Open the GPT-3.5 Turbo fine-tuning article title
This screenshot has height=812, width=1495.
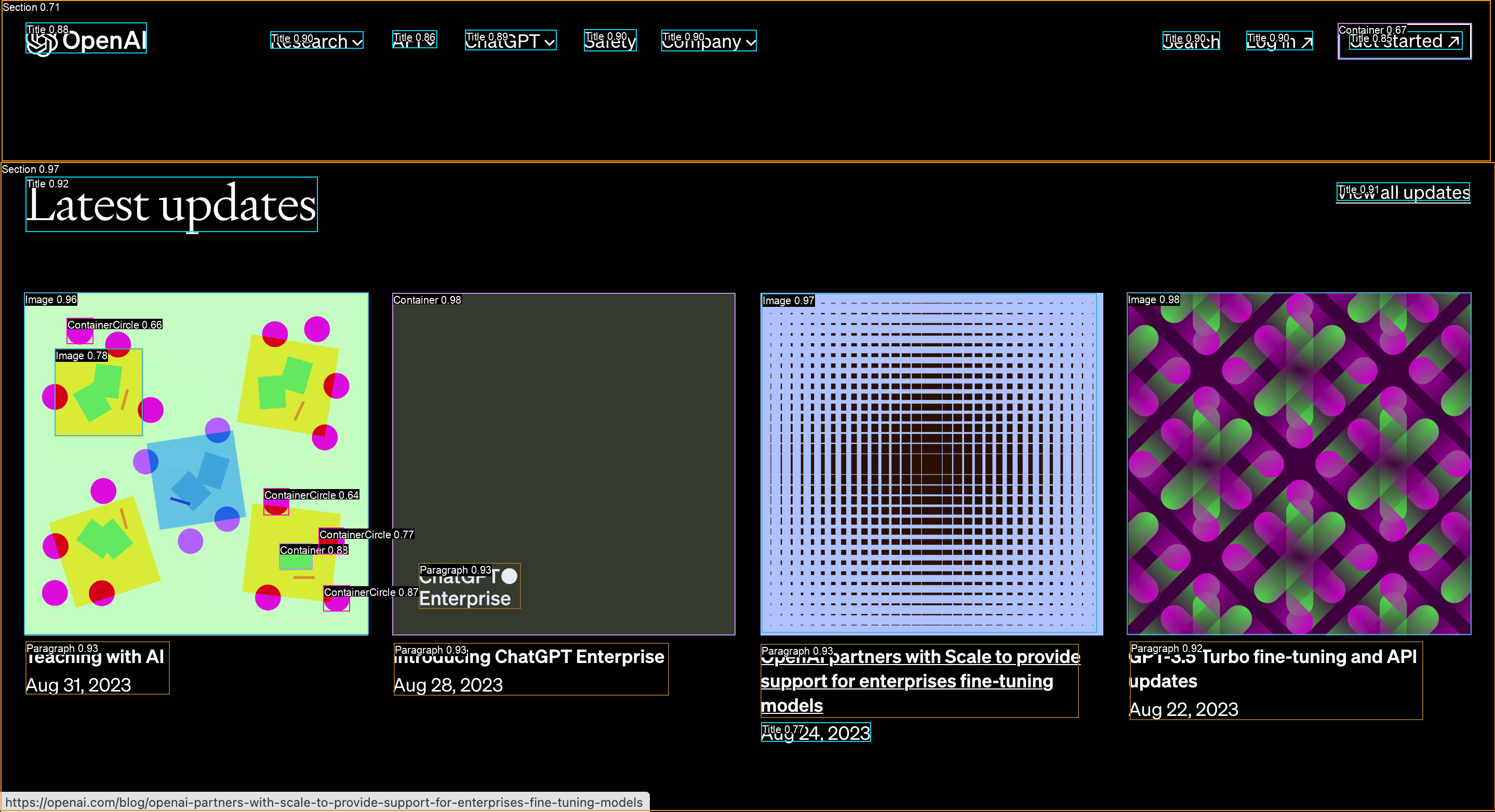(1273, 657)
